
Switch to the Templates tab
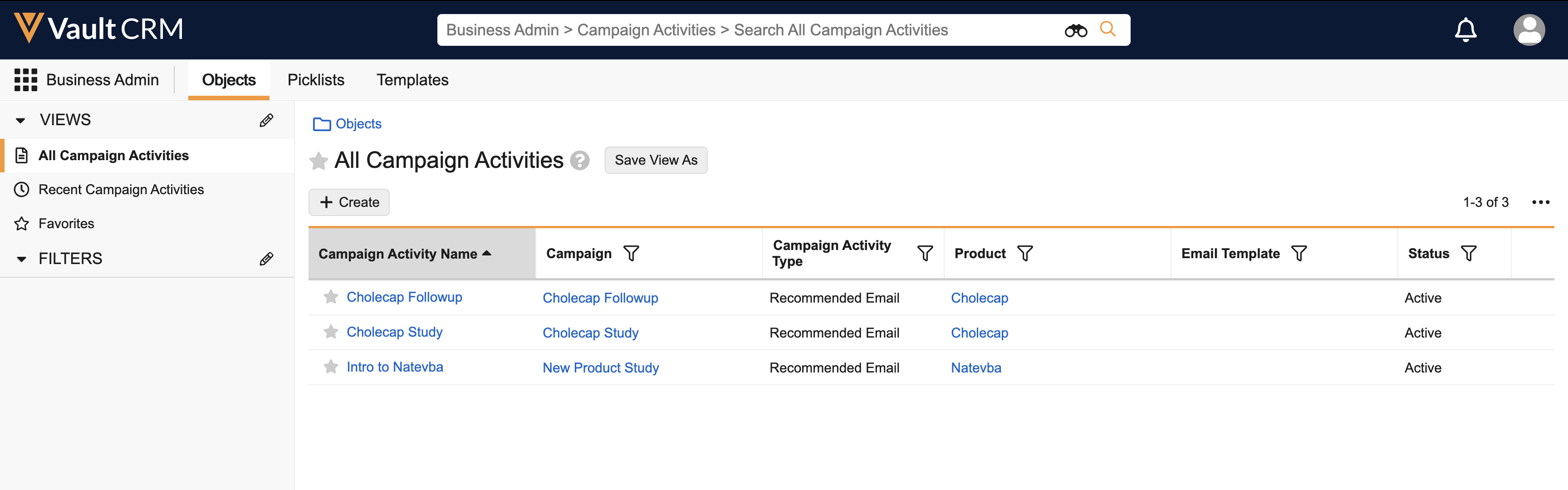(412, 80)
